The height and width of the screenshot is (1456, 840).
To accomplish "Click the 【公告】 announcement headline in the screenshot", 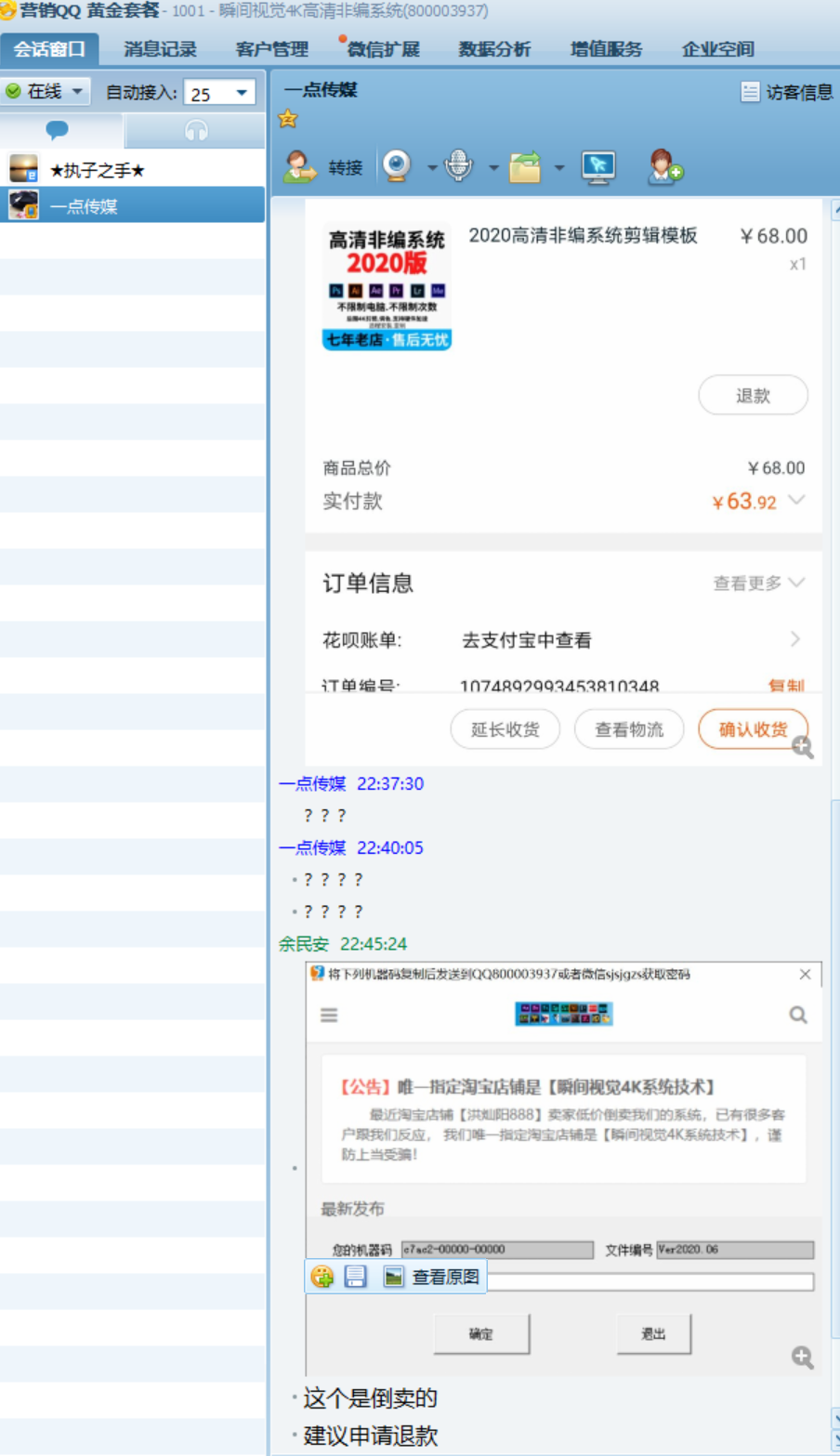I will point(528,1086).
